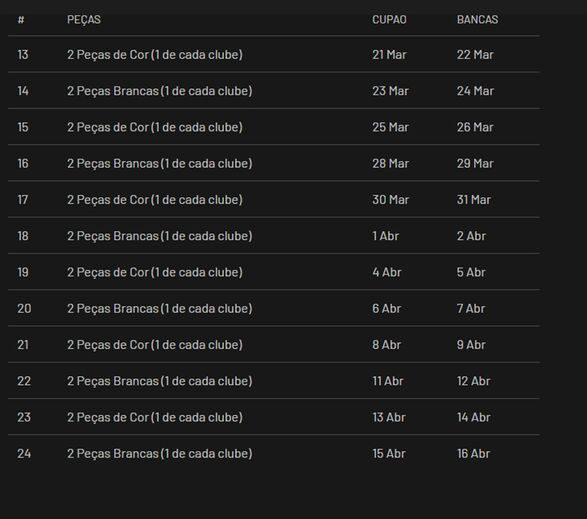This screenshot has height=519, width=587.
Task: Click the PEÇAS column header
Action: [84, 20]
